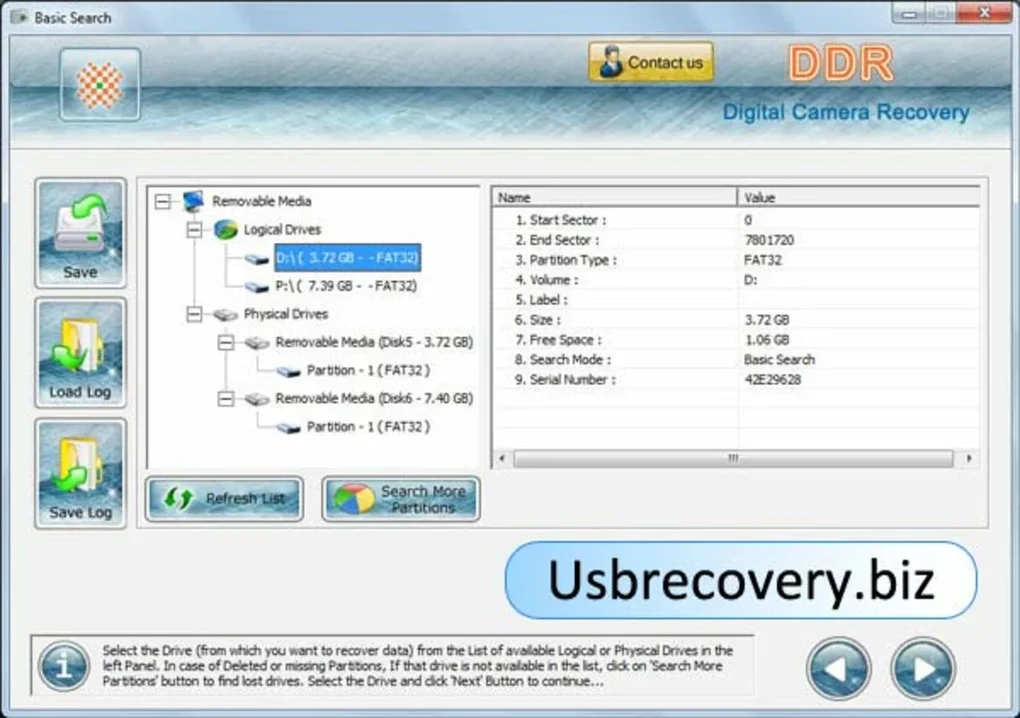Collapse the Removable Media root node
The height and width of the screenshot is (718, 1020).
pyautogui.click(x=163, y=201)
